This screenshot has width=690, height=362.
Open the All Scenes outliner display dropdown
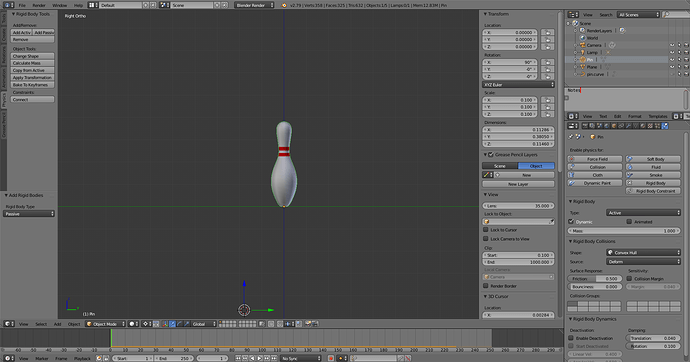(x=638, y=15)
